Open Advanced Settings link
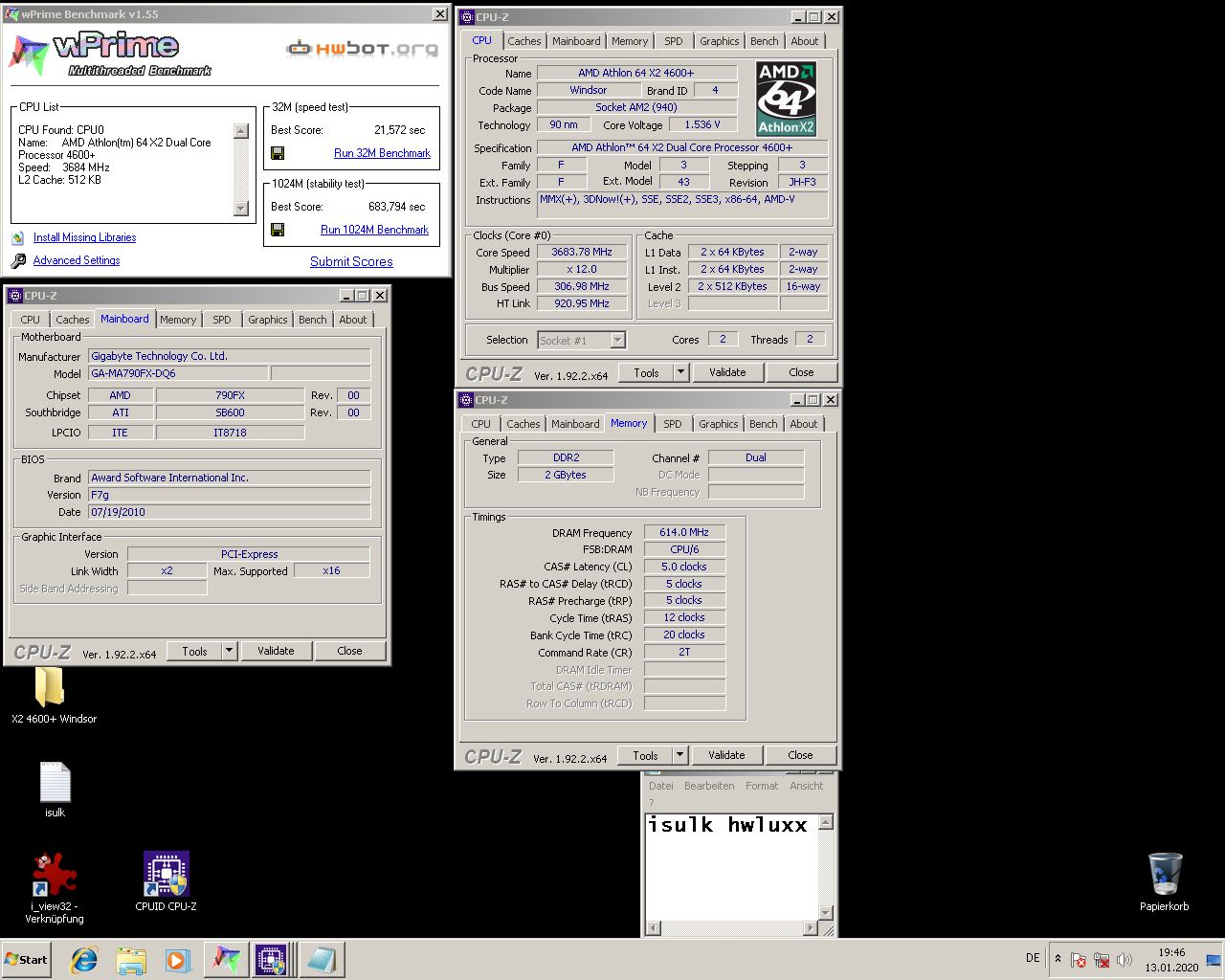Screen dimensions: 1225x980 tap(77, 260)
